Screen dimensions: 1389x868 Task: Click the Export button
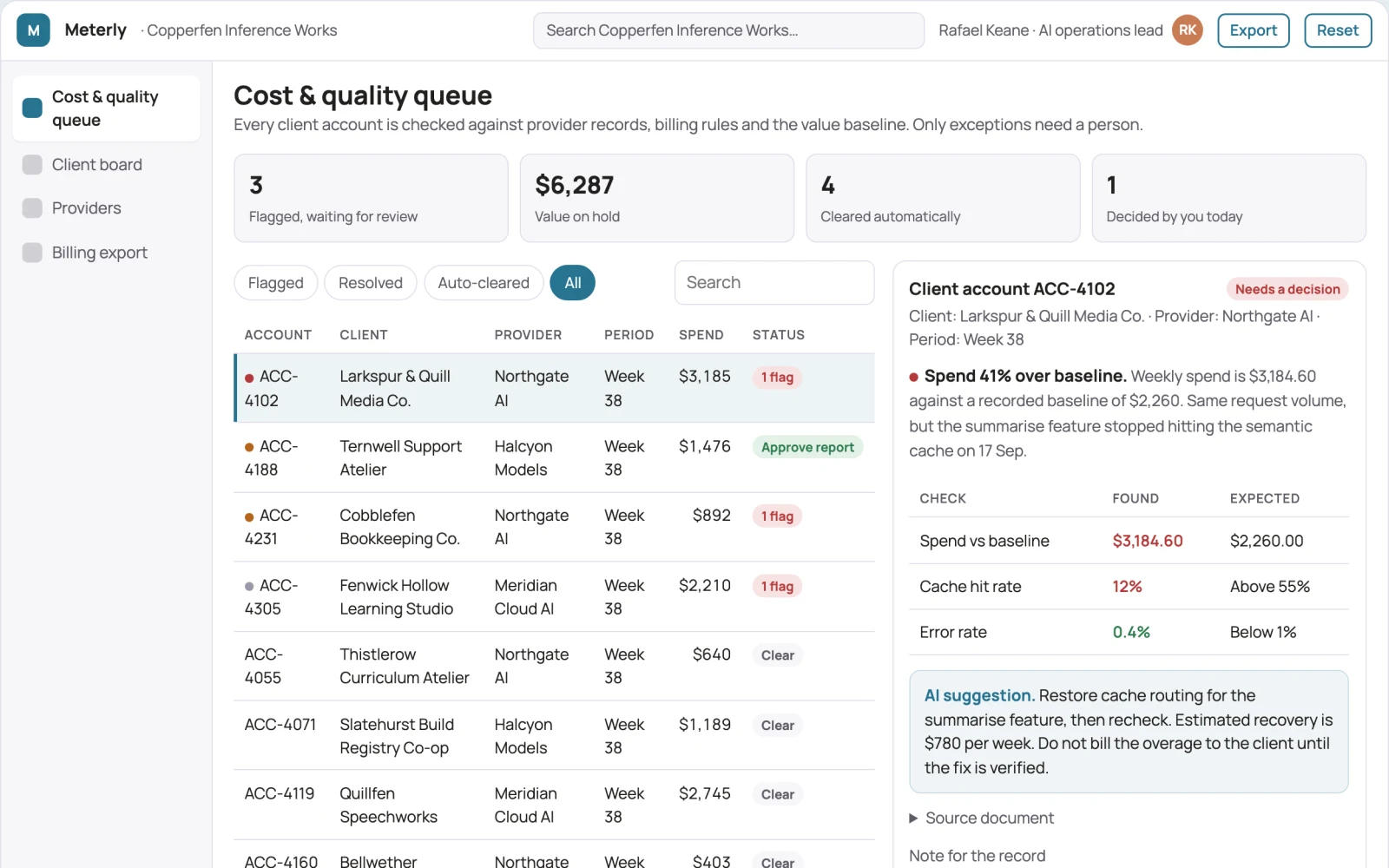click(x=1254, y=30)
